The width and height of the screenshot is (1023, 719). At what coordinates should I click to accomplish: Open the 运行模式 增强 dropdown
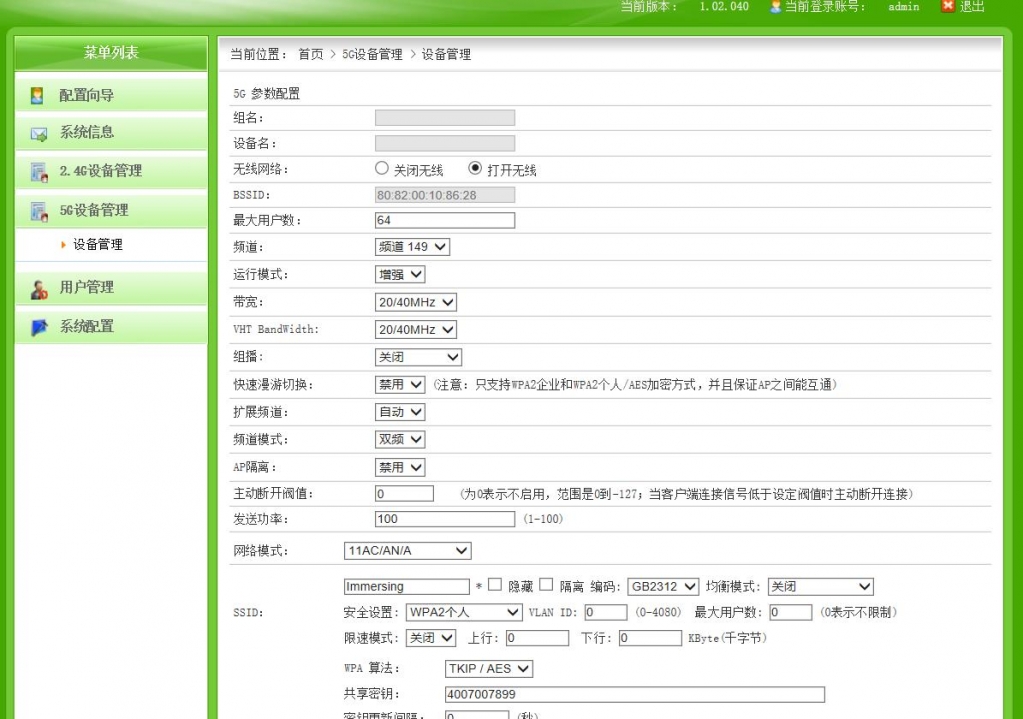click(x=400, y=275)
